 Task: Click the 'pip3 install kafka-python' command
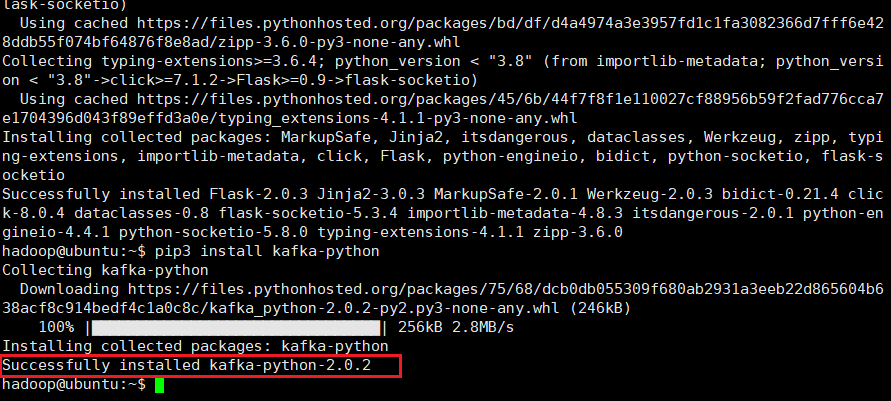(267, 251)
